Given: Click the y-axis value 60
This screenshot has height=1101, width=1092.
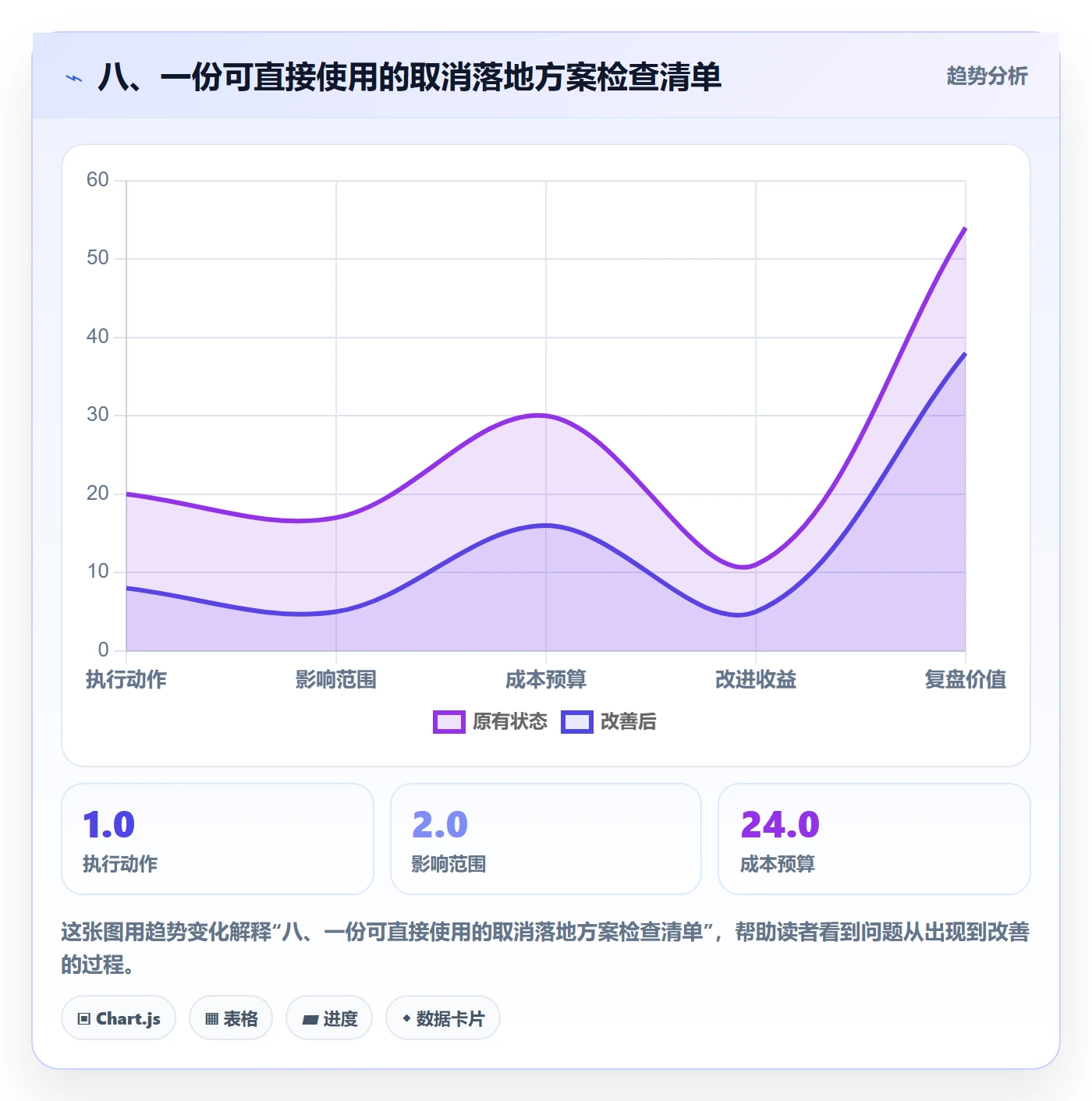Looking at the screenshot, I should click(x=97, y=180).
